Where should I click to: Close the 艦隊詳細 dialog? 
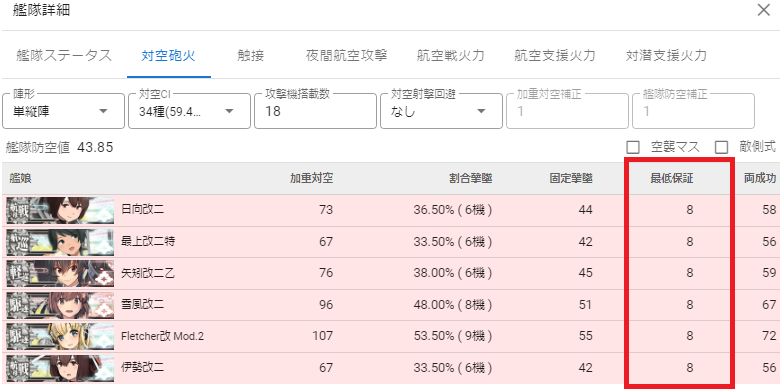click(x=764, y=10)
